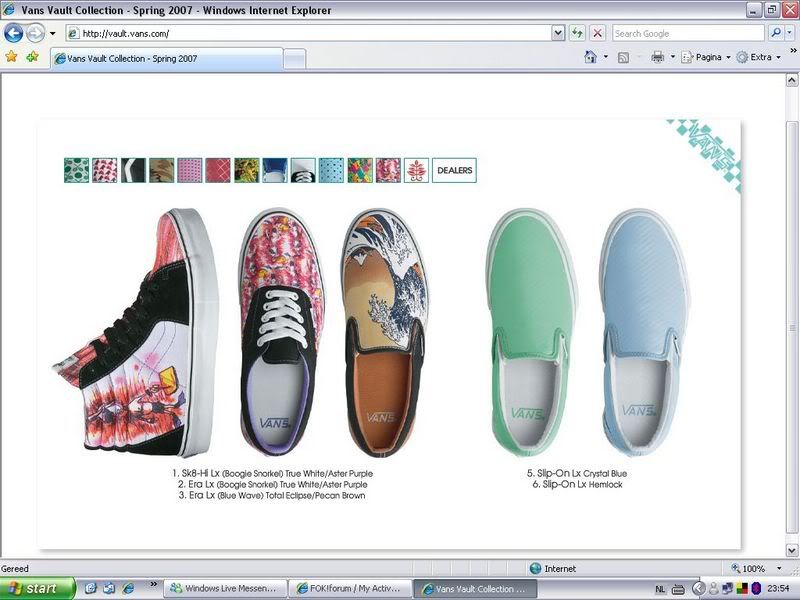Click the red tree emblem icon
Screen dimensions: 800x600
(x=416, y=170)
